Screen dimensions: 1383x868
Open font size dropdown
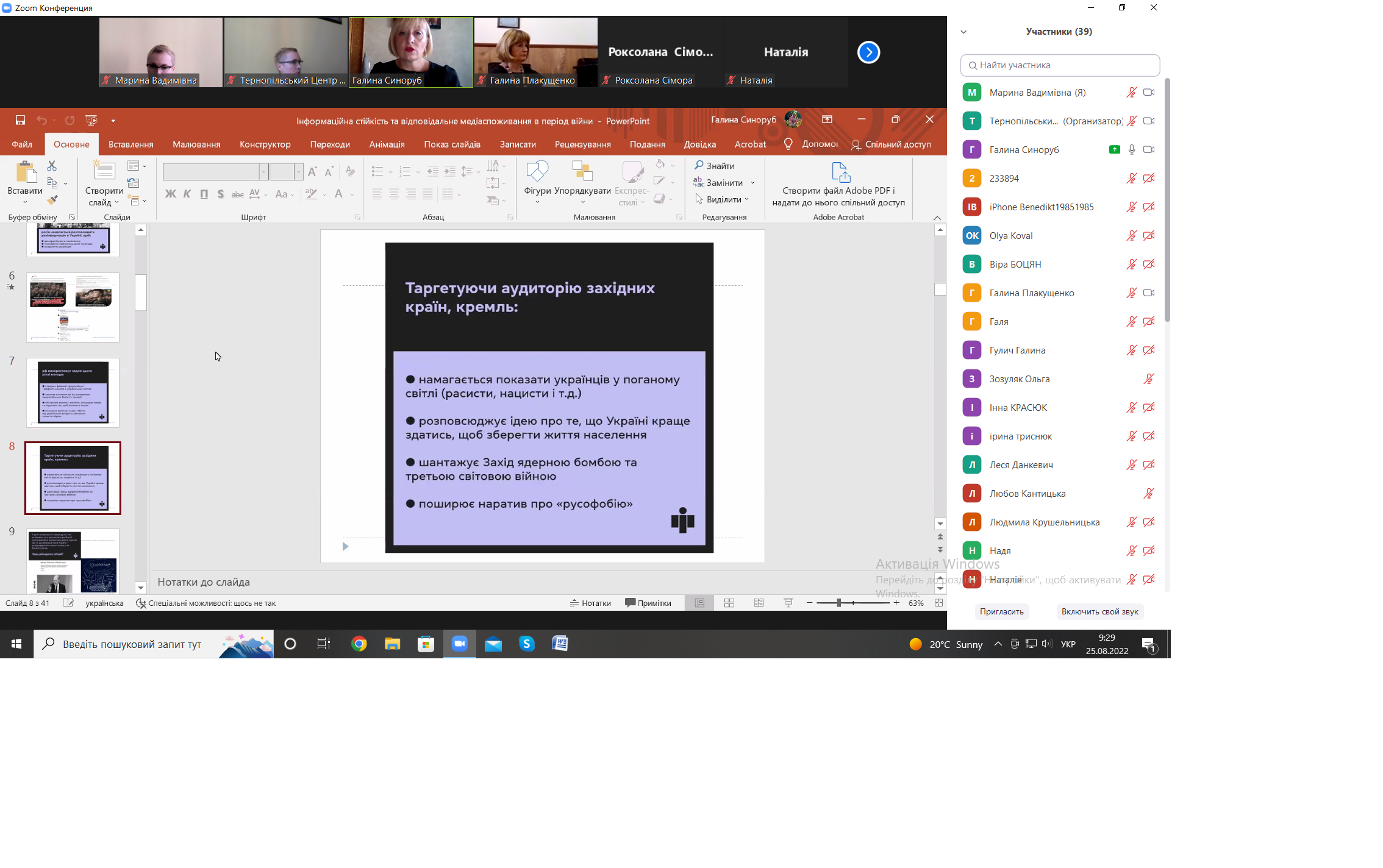click(298, 171)
